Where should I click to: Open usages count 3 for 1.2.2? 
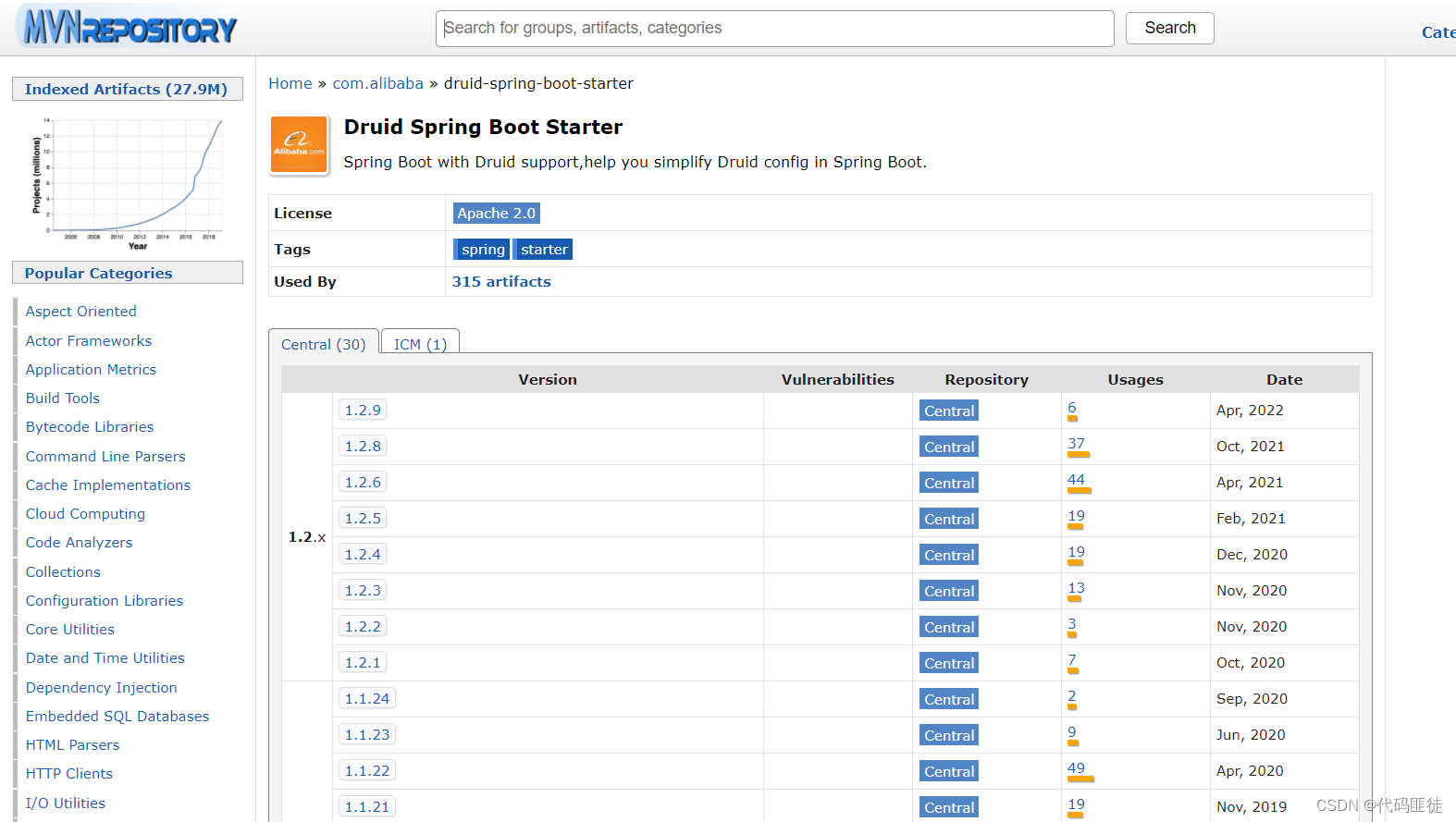click(x=1072, y=624)
